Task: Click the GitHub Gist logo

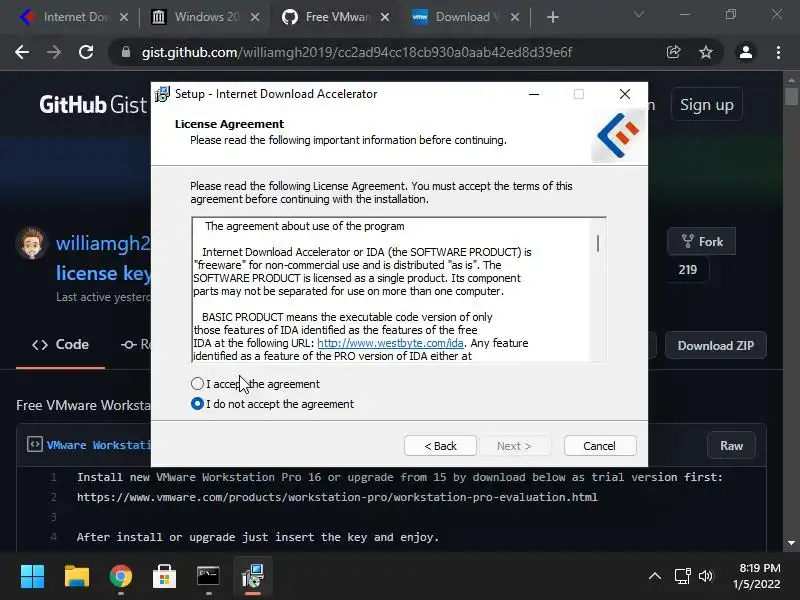Action: coord(93,105)
